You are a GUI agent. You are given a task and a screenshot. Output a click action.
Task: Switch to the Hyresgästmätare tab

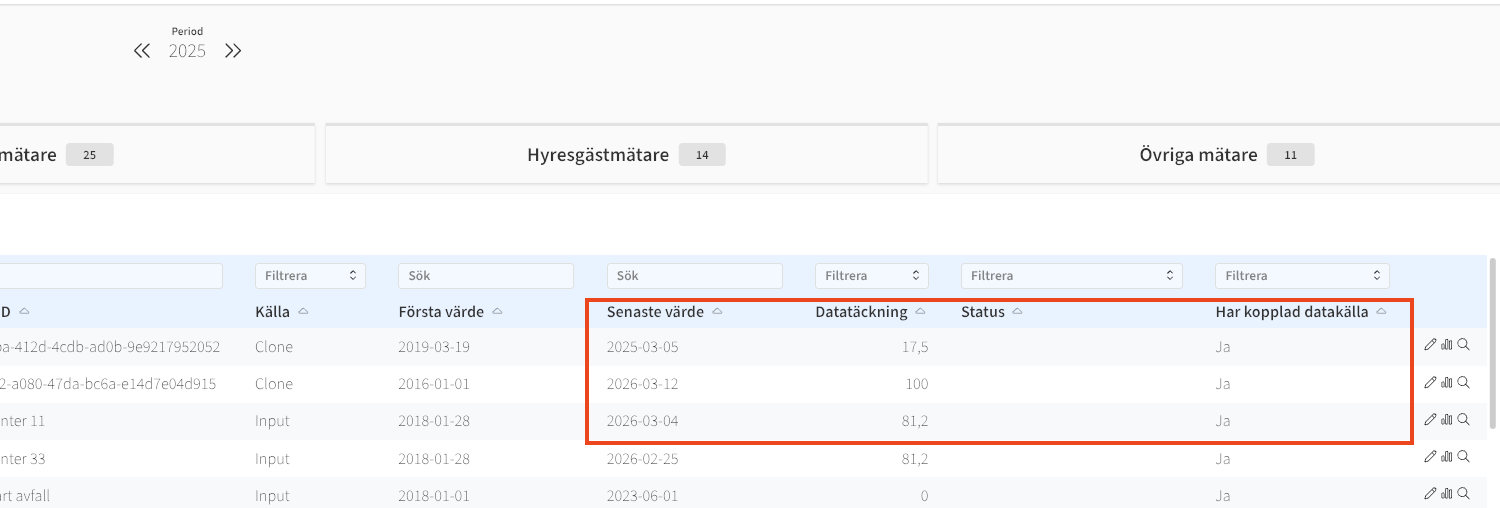coord(627,155)
